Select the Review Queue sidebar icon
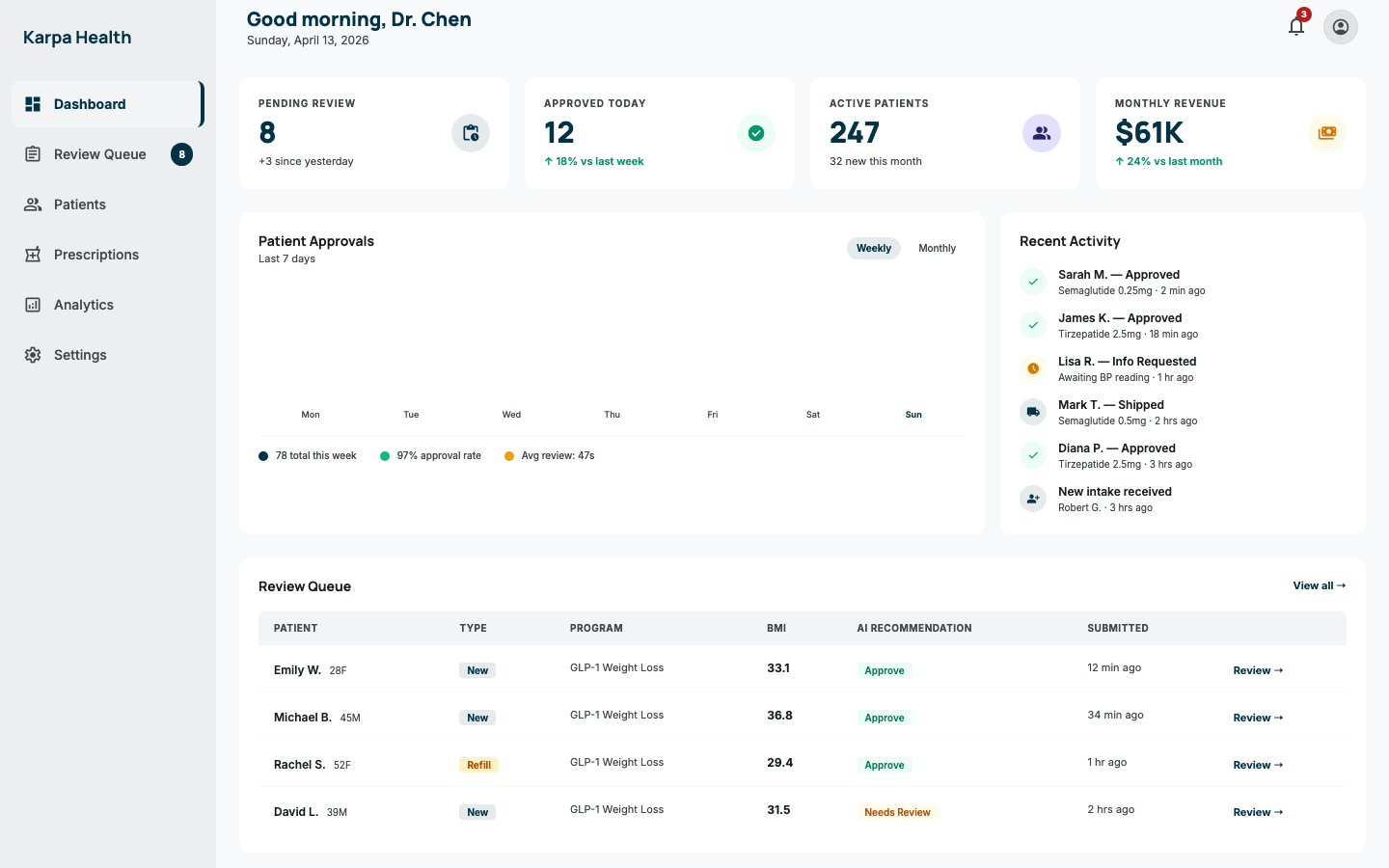 [x=34, y=153]
